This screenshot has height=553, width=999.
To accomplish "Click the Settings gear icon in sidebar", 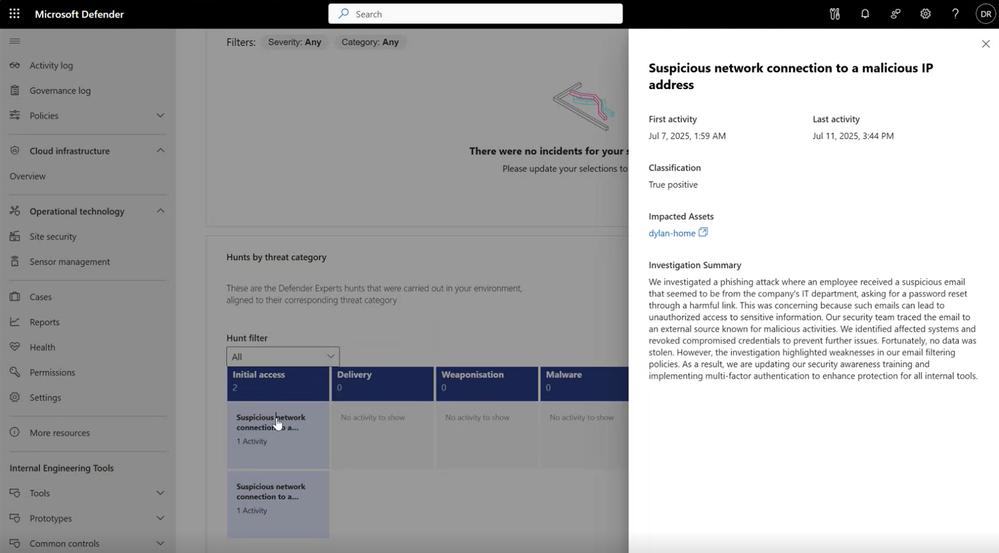I will click(x=15, y=397).
